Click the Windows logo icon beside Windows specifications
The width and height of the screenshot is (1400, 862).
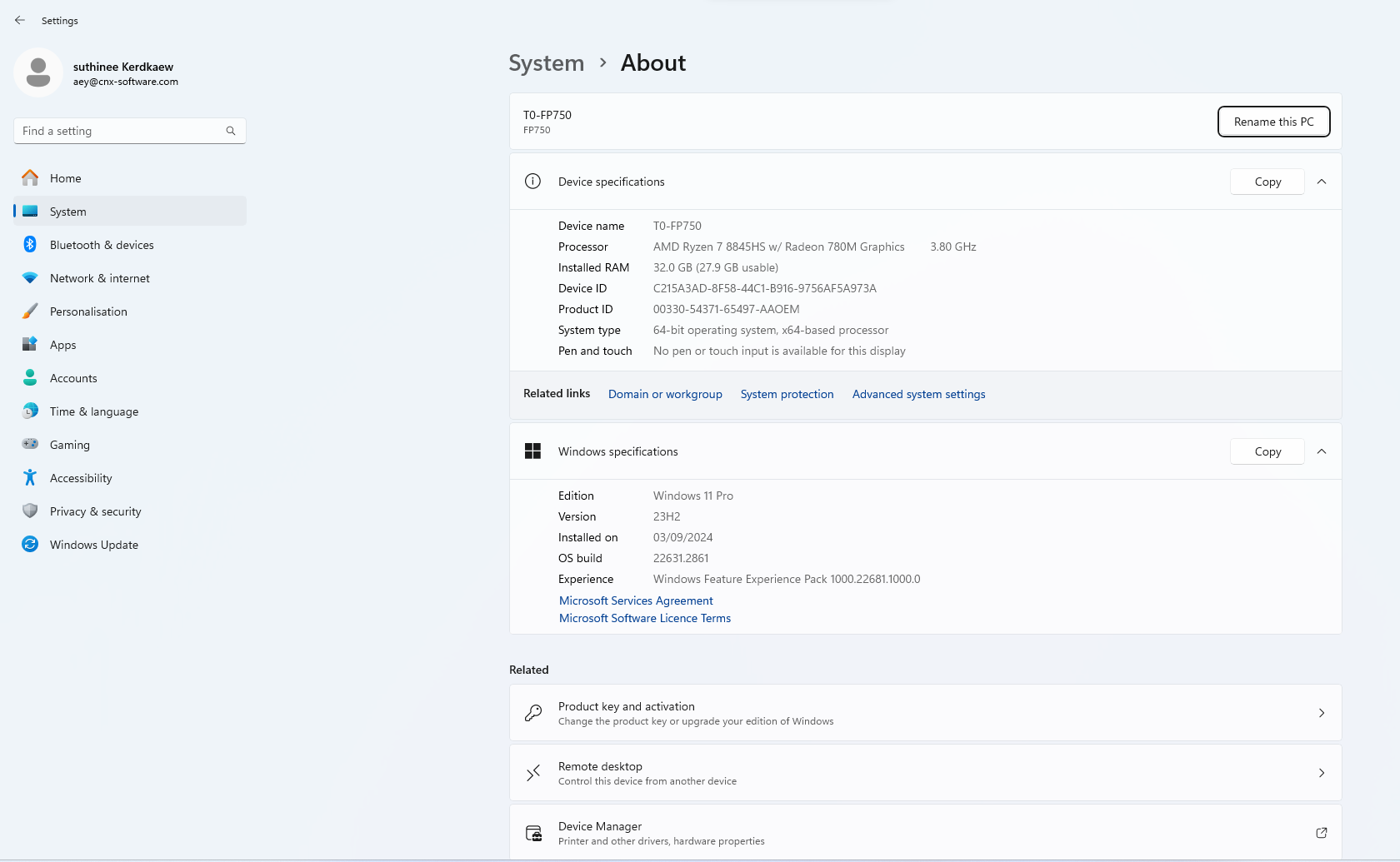click(x=533, y=451)
